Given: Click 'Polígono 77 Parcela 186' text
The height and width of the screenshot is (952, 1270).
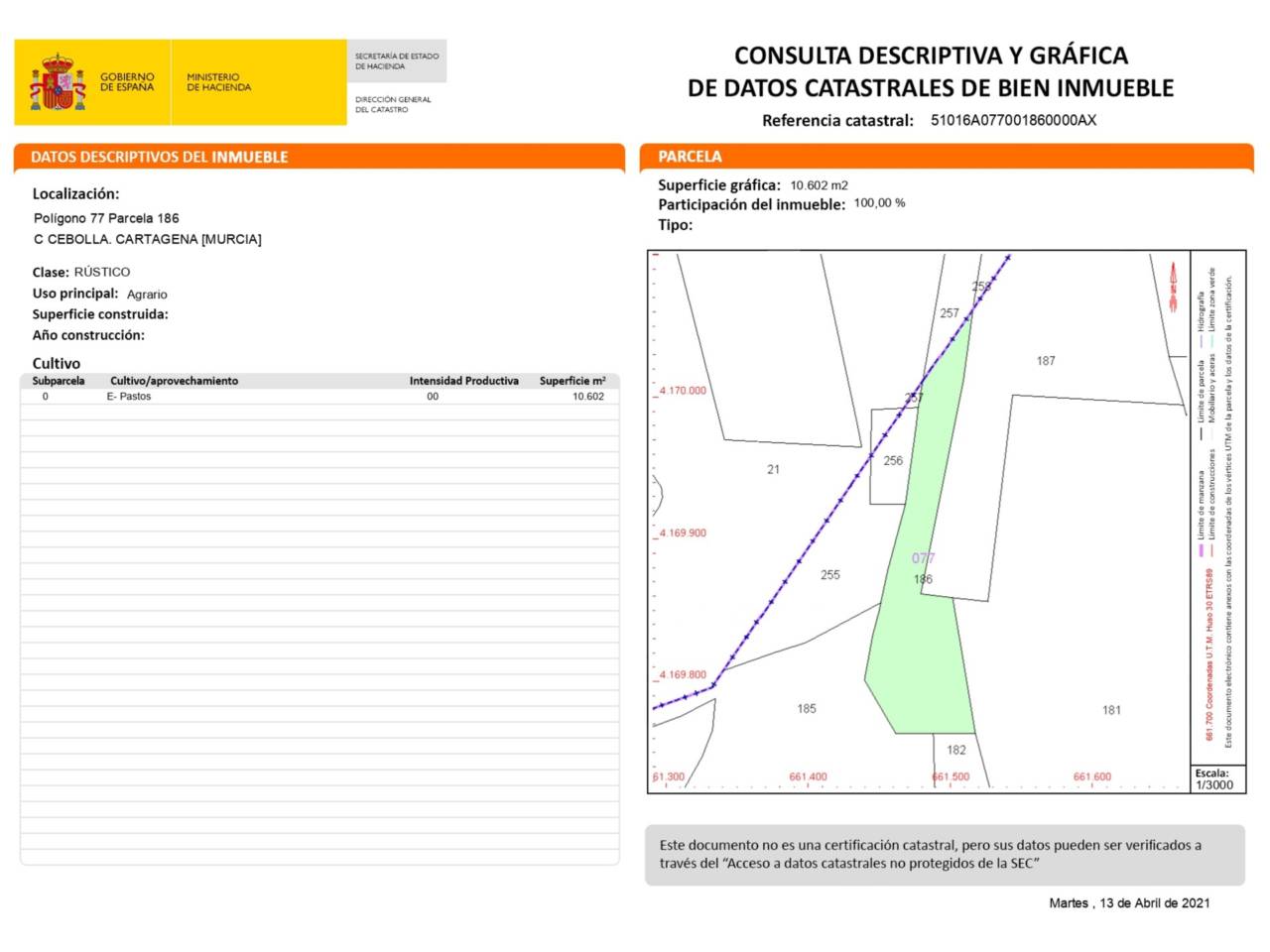Looking at the screenshot, I should (106, 218).
